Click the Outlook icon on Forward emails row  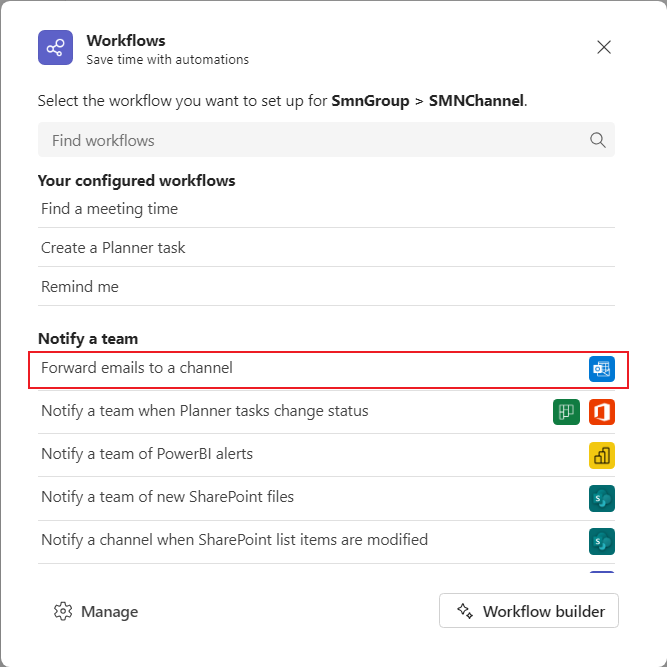click(x=601, y=369)
